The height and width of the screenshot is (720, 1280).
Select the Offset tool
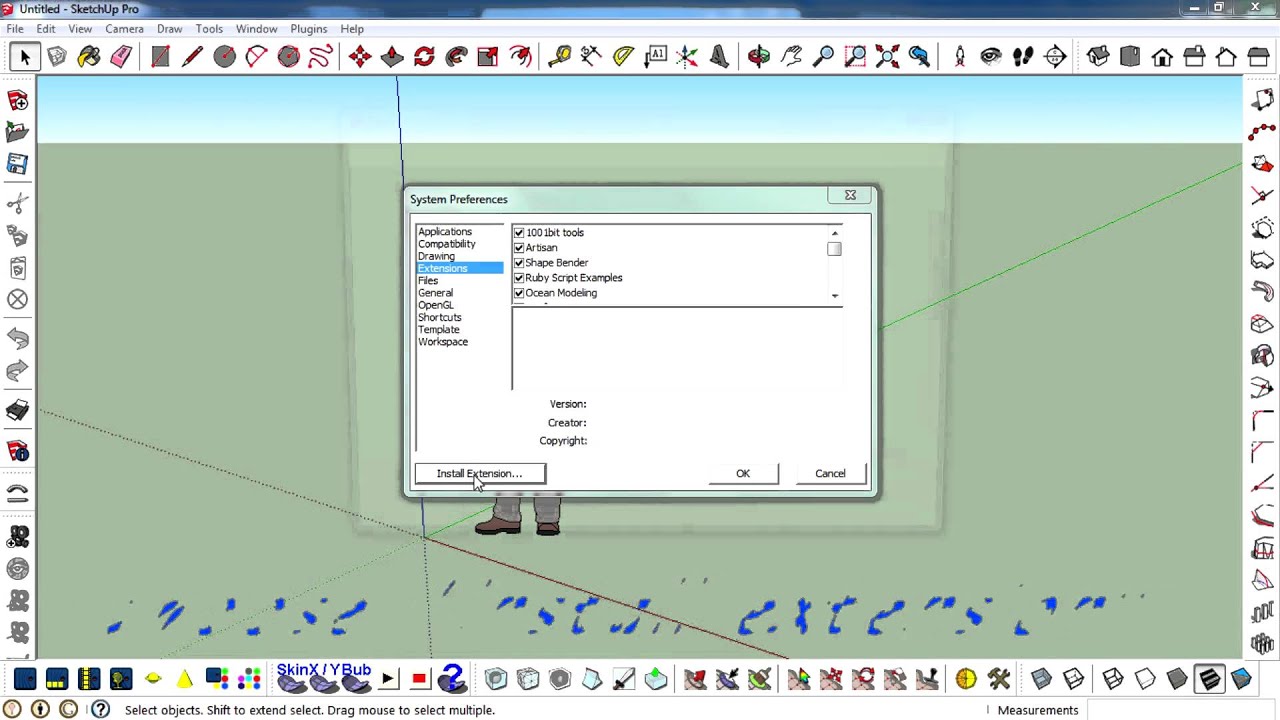[x=520, y=57]
